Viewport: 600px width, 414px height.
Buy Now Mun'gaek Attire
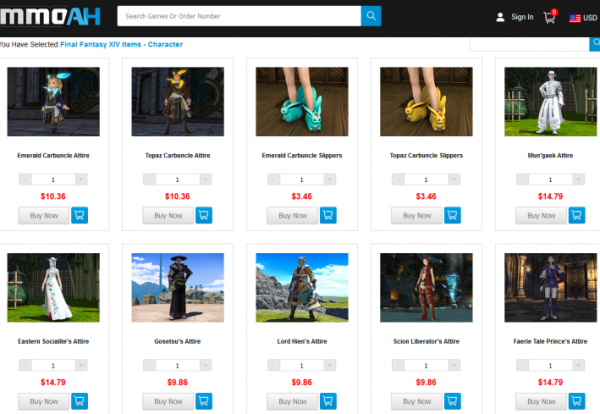541,215
